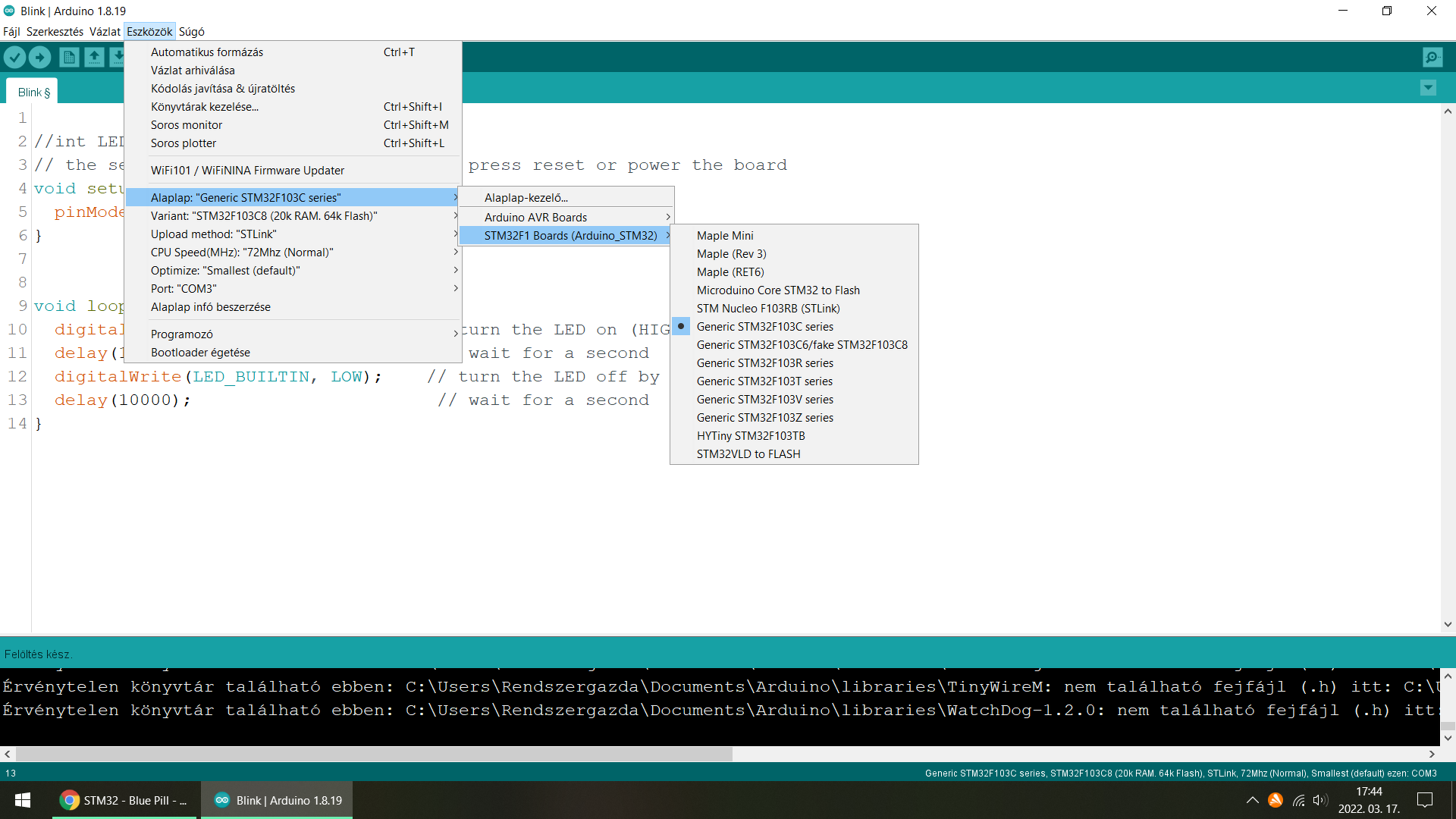
Task: Expand Port COM3 submenu
Action: (x=293, y=289)
